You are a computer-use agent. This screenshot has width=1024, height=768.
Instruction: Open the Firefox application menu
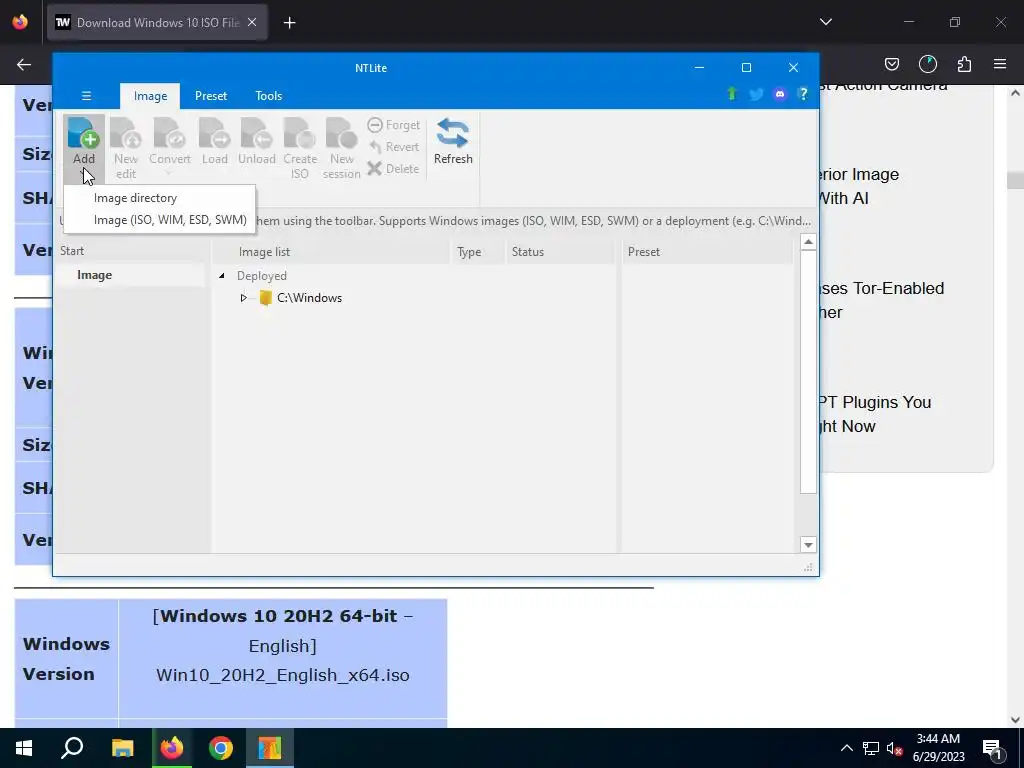(x=1000, y=64)
